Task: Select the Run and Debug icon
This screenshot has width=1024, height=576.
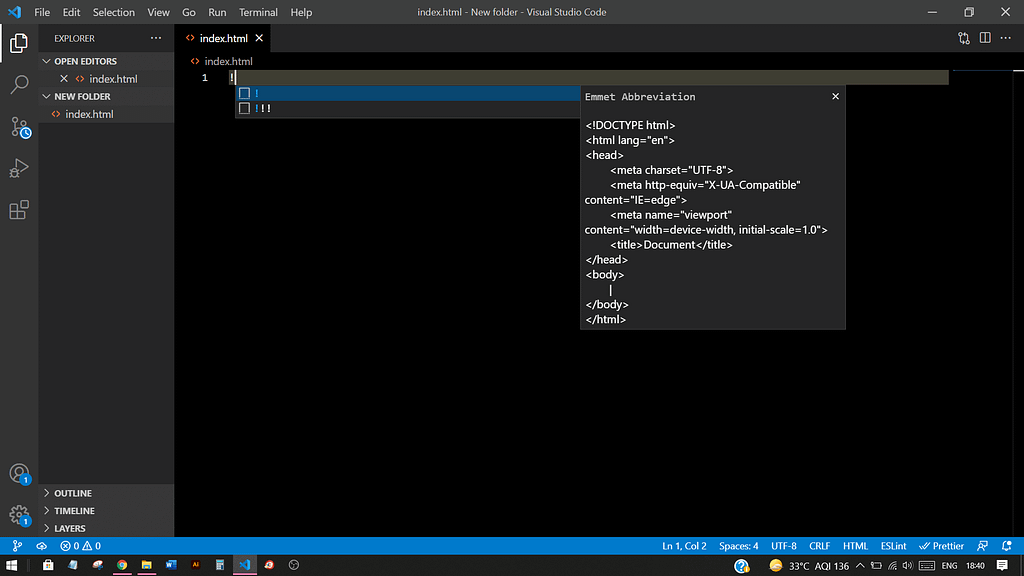Action: coord(18,168)
